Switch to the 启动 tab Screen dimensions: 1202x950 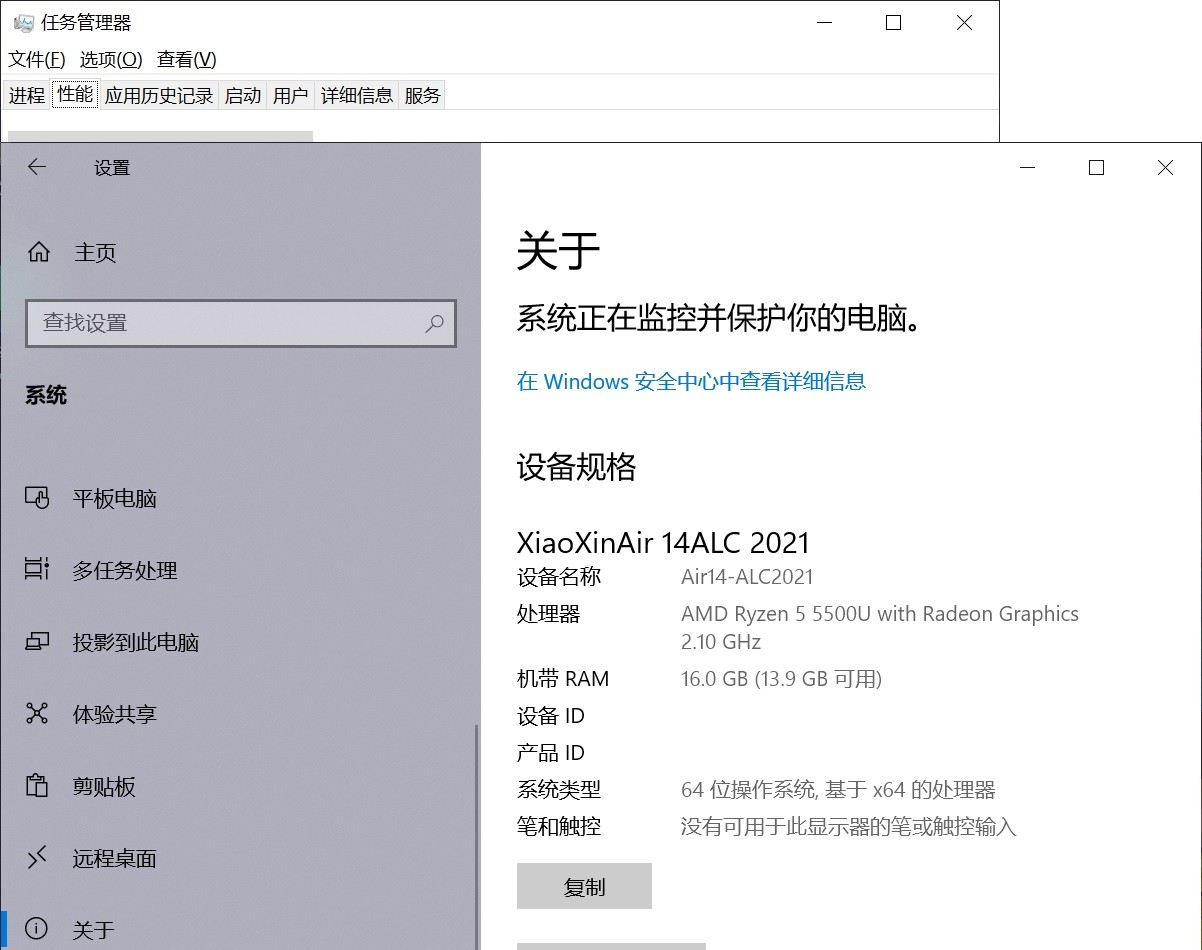coord(243,95)
